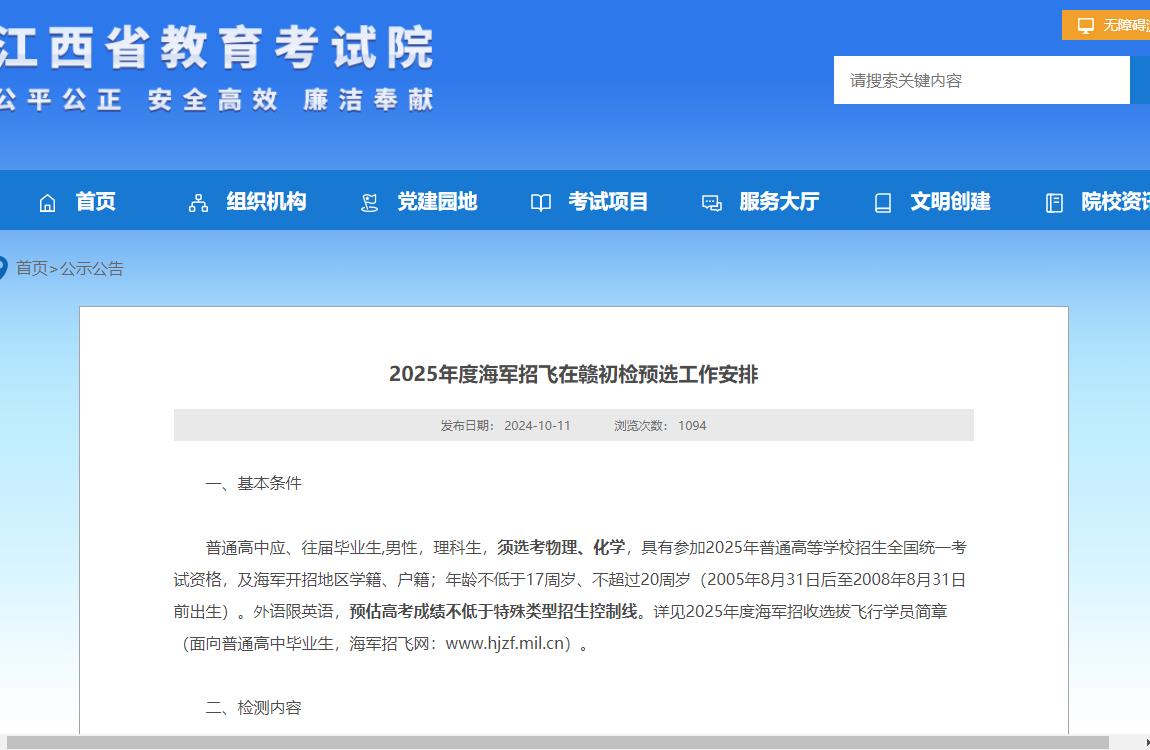Open the 服务大厅 menu
Image resolution: width=1150 pixels, height=750 pixels.
780,202
